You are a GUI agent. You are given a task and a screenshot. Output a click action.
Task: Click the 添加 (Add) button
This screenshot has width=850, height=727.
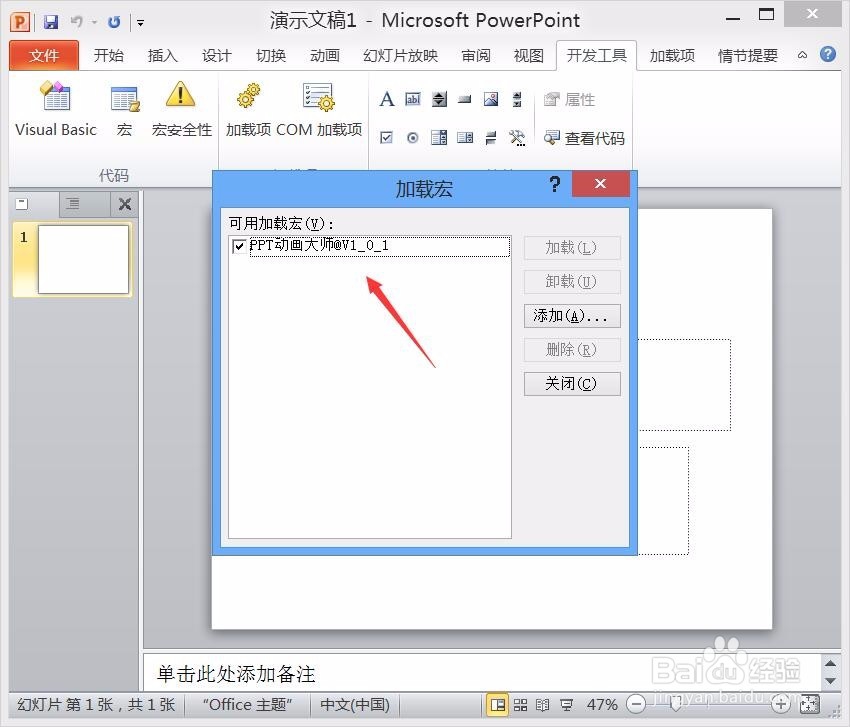click(571, 316)
